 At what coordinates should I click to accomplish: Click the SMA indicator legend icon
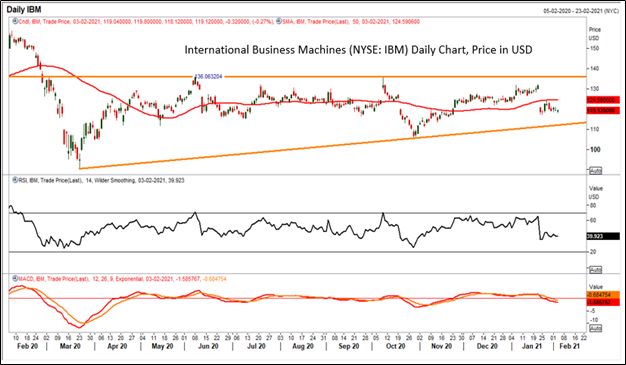tap(279, 22)
